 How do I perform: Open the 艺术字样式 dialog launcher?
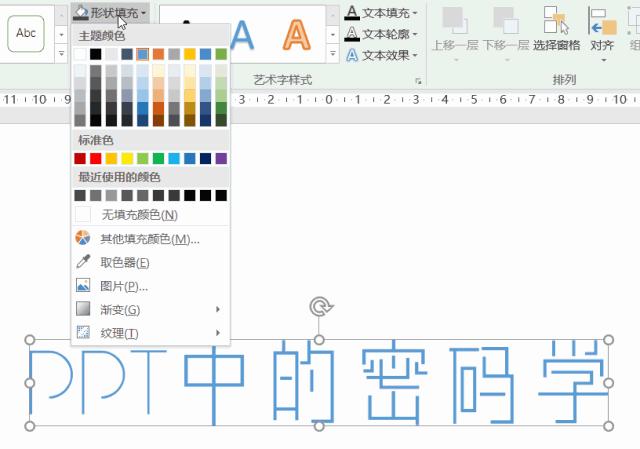click(418, 81)
